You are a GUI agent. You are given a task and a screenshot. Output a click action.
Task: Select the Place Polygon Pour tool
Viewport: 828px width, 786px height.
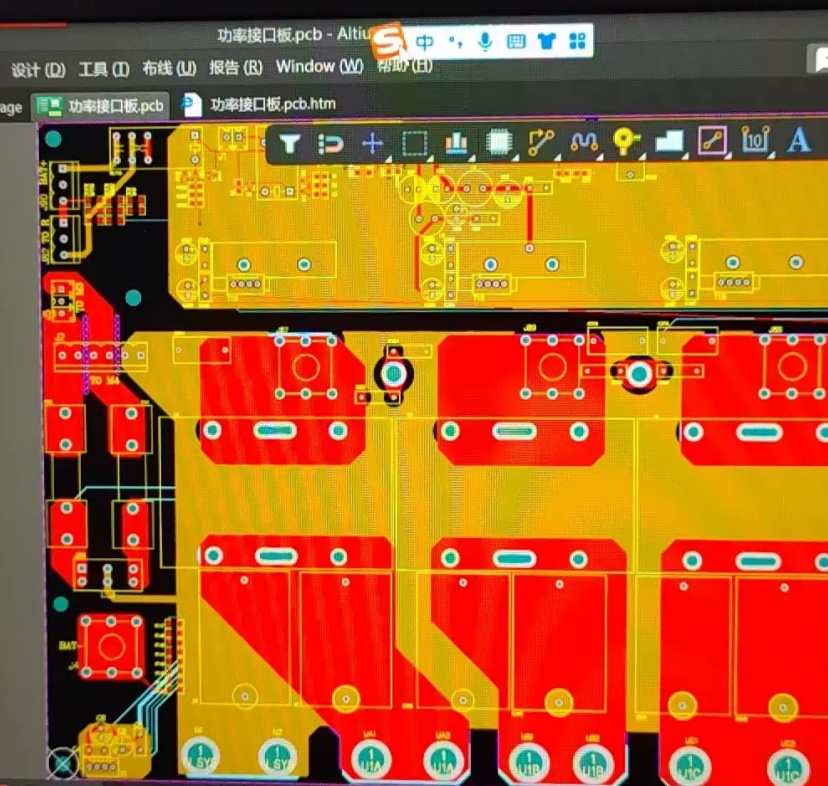(669, 141)
